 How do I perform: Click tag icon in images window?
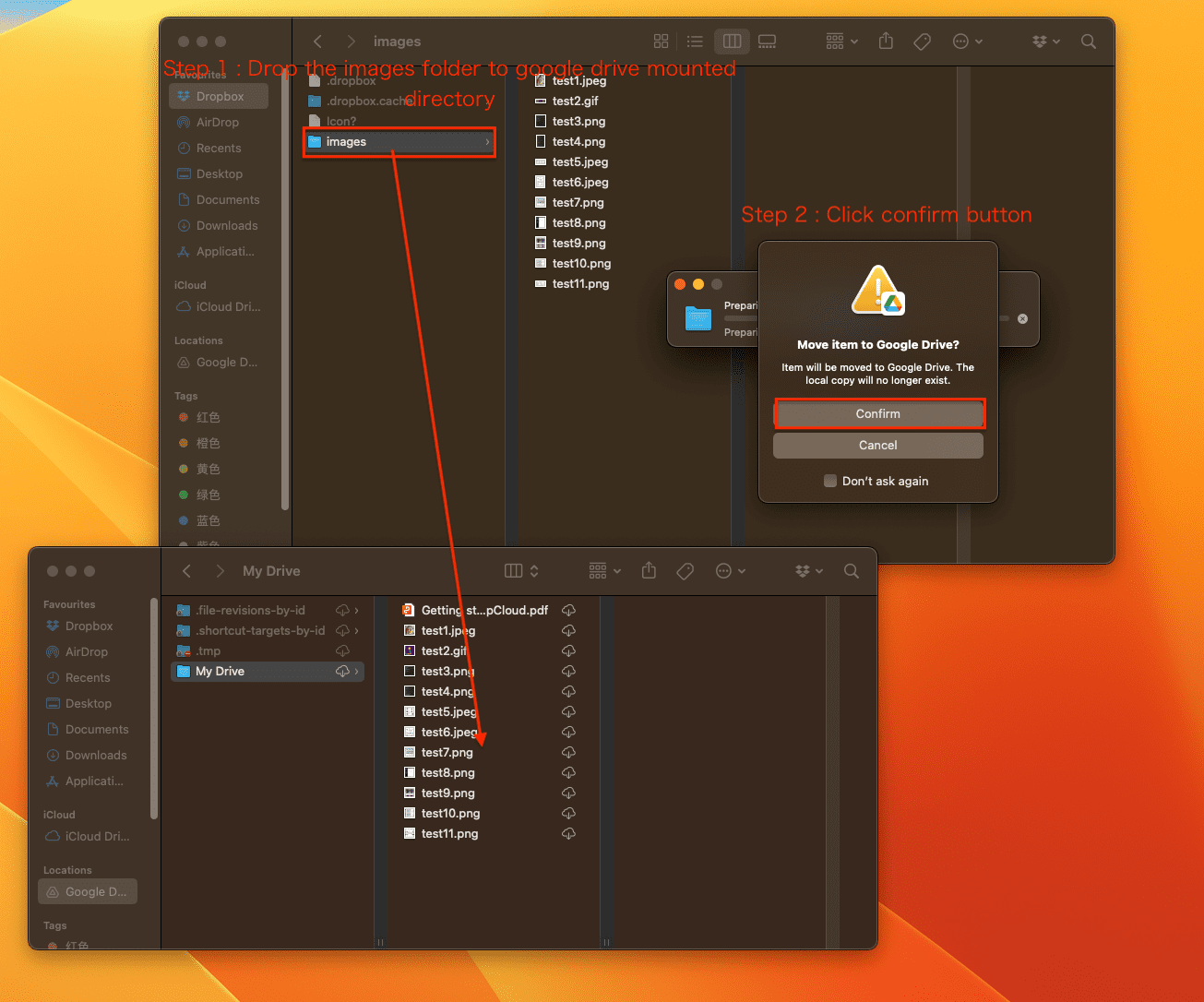922,42
